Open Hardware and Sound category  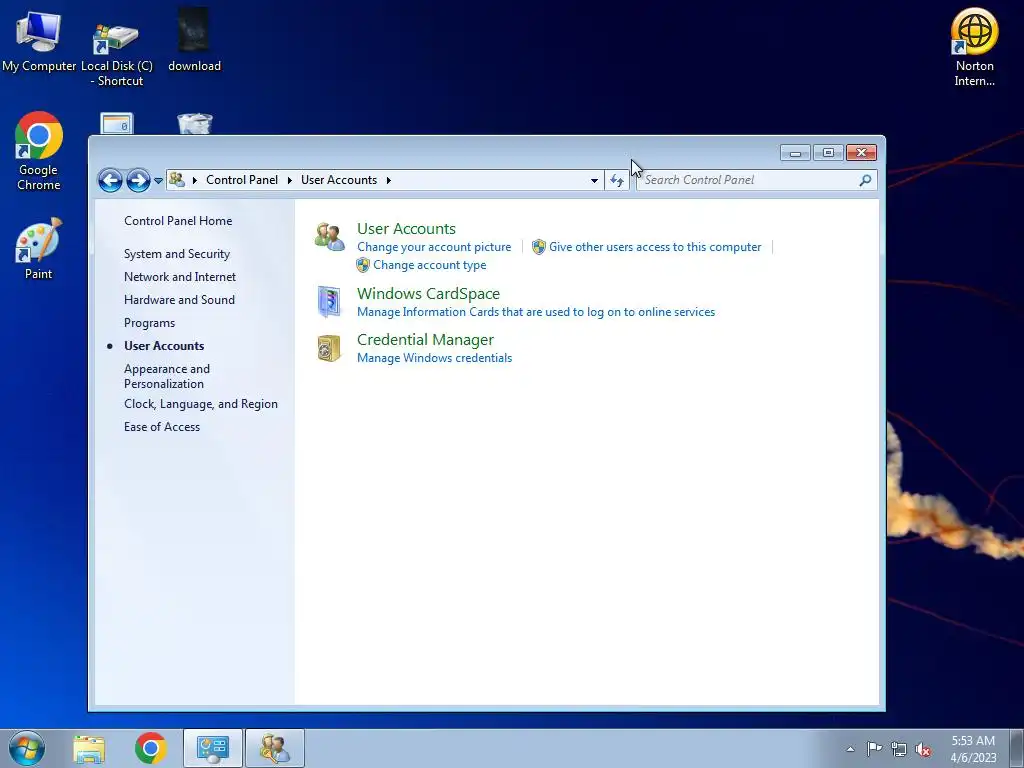click(x=179, y=300)
